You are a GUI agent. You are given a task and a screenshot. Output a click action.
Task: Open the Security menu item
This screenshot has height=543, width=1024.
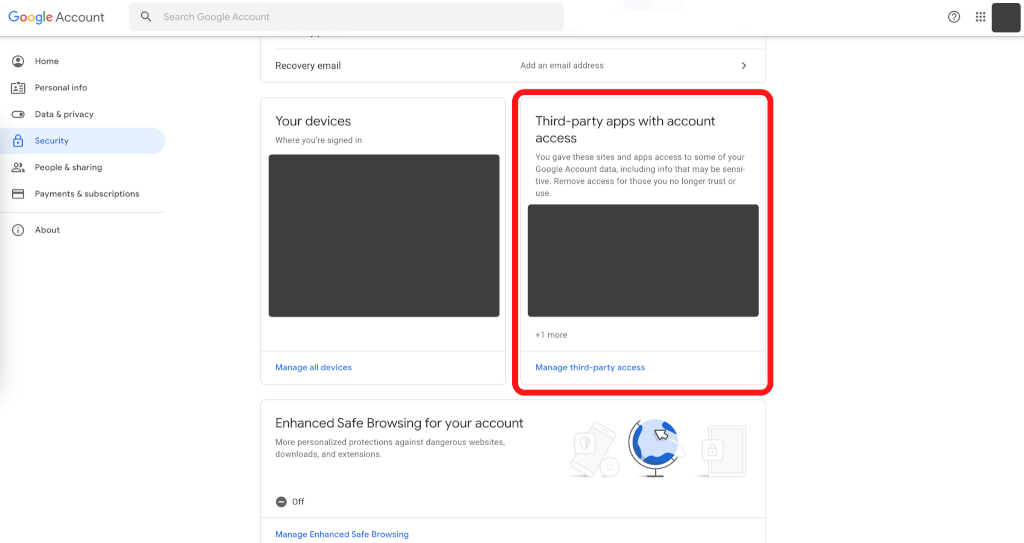52,141
